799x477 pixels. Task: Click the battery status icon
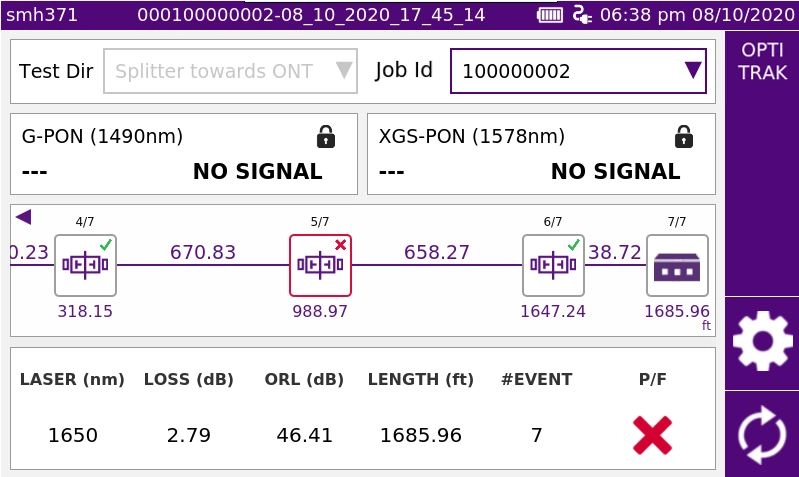549,15
